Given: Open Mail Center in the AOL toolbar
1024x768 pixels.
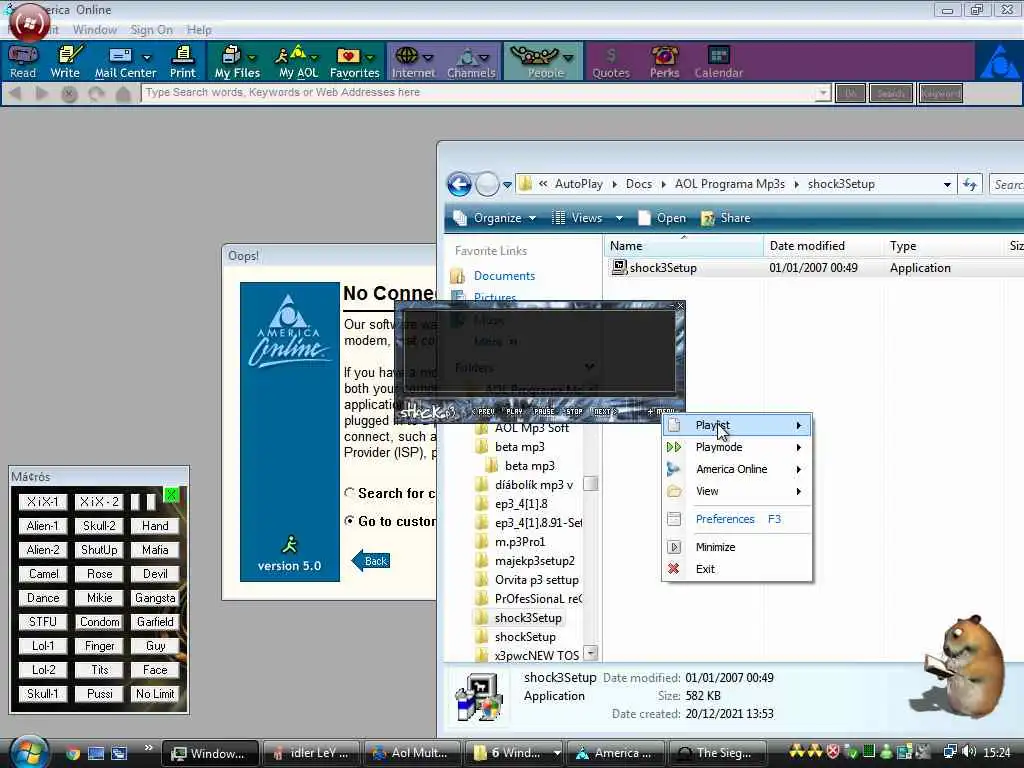Looking at the screenshot, I should point(121,62).
